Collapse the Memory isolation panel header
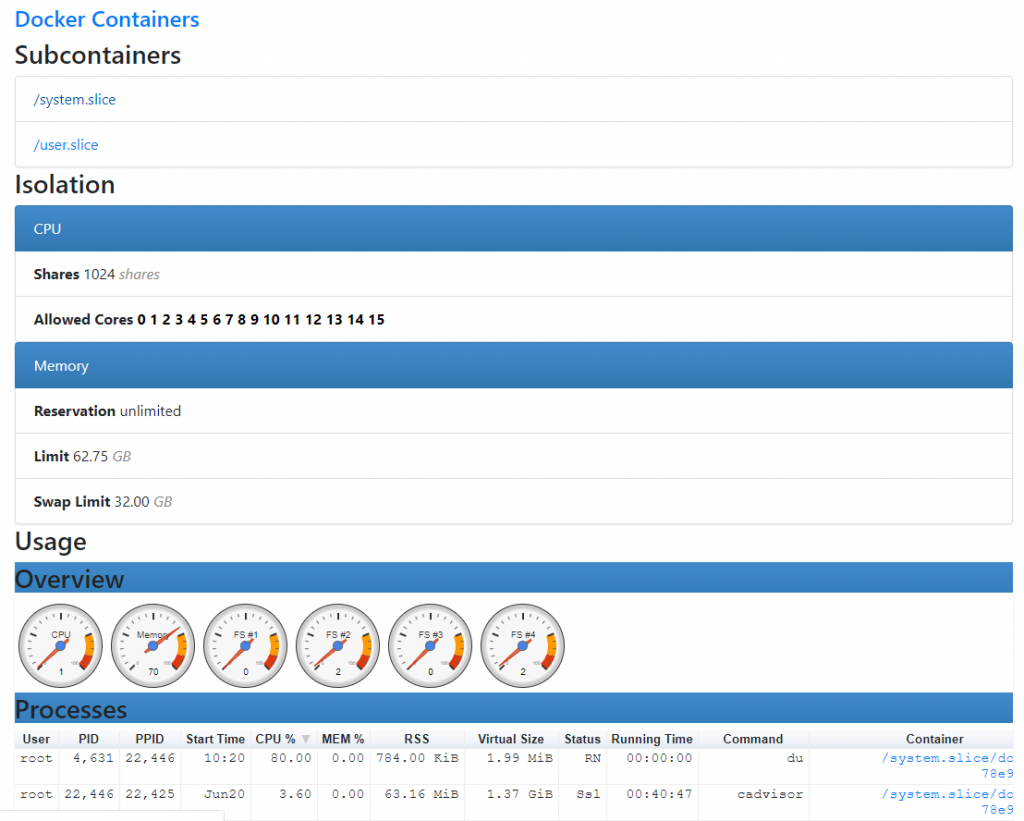The height and width of the screenshot is (821, 1024). coord(61,366)
